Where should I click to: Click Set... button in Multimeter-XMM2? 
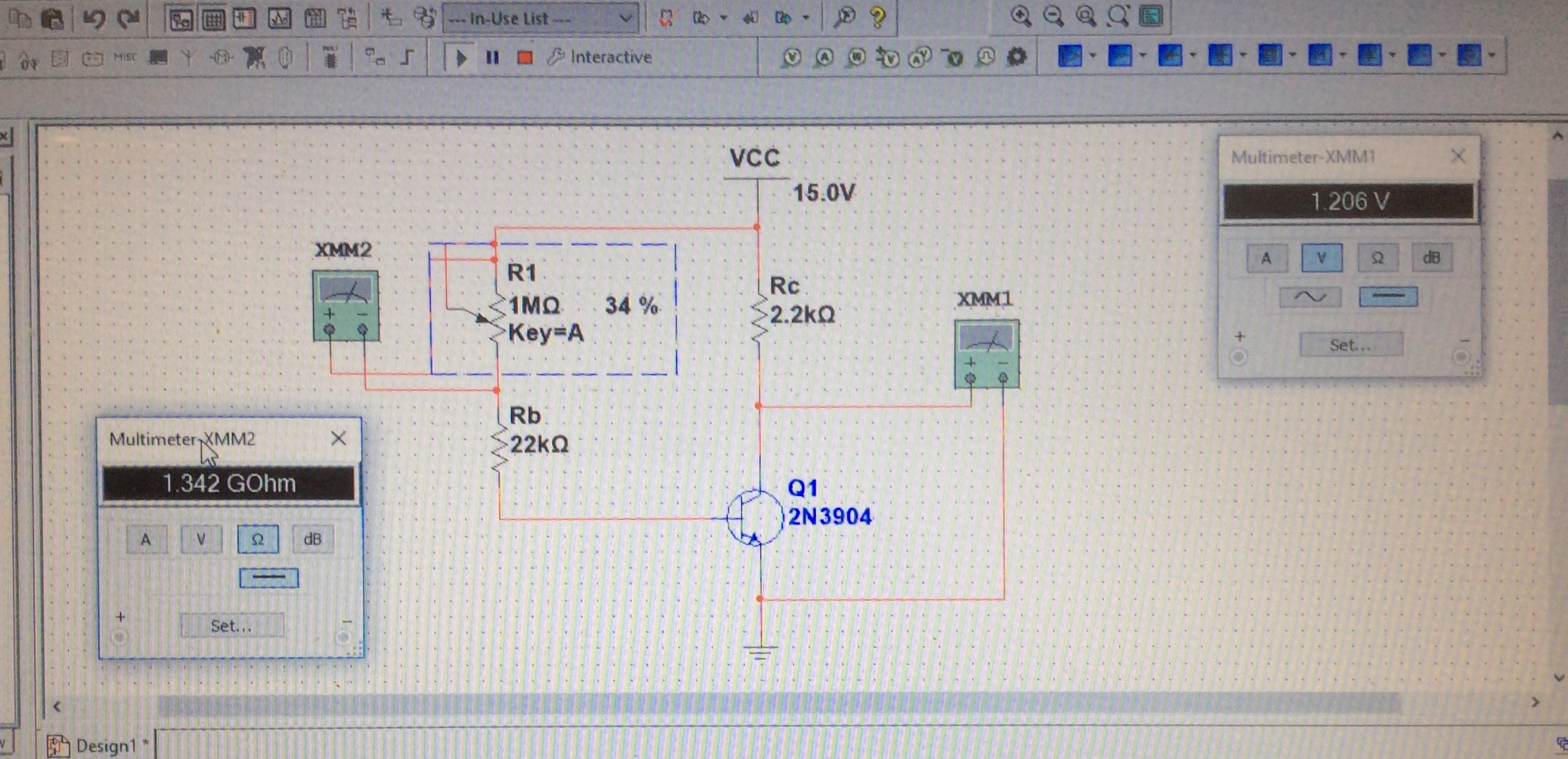[x=231, y=625]
